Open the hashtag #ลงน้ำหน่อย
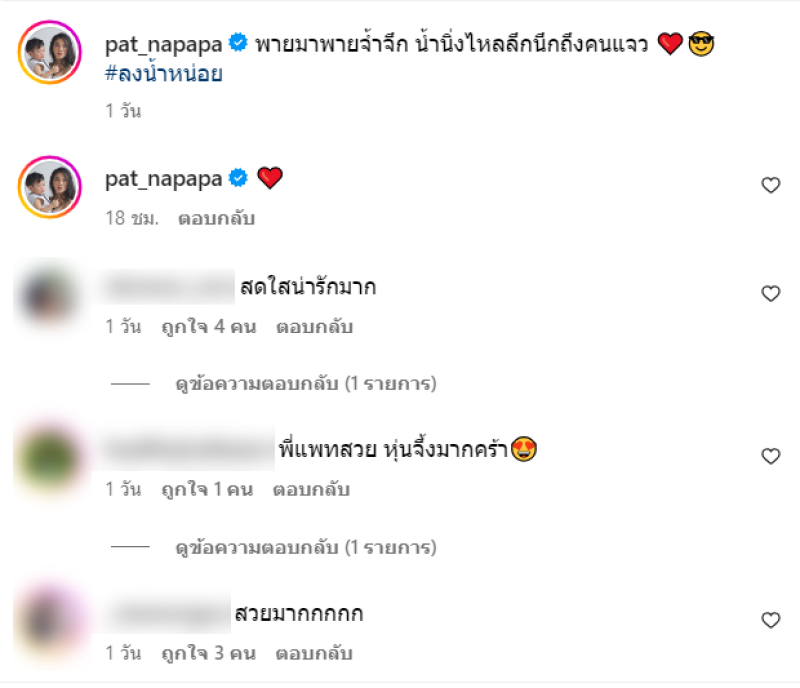The width and height of the screenshot is (800, 688). point(164,73)
